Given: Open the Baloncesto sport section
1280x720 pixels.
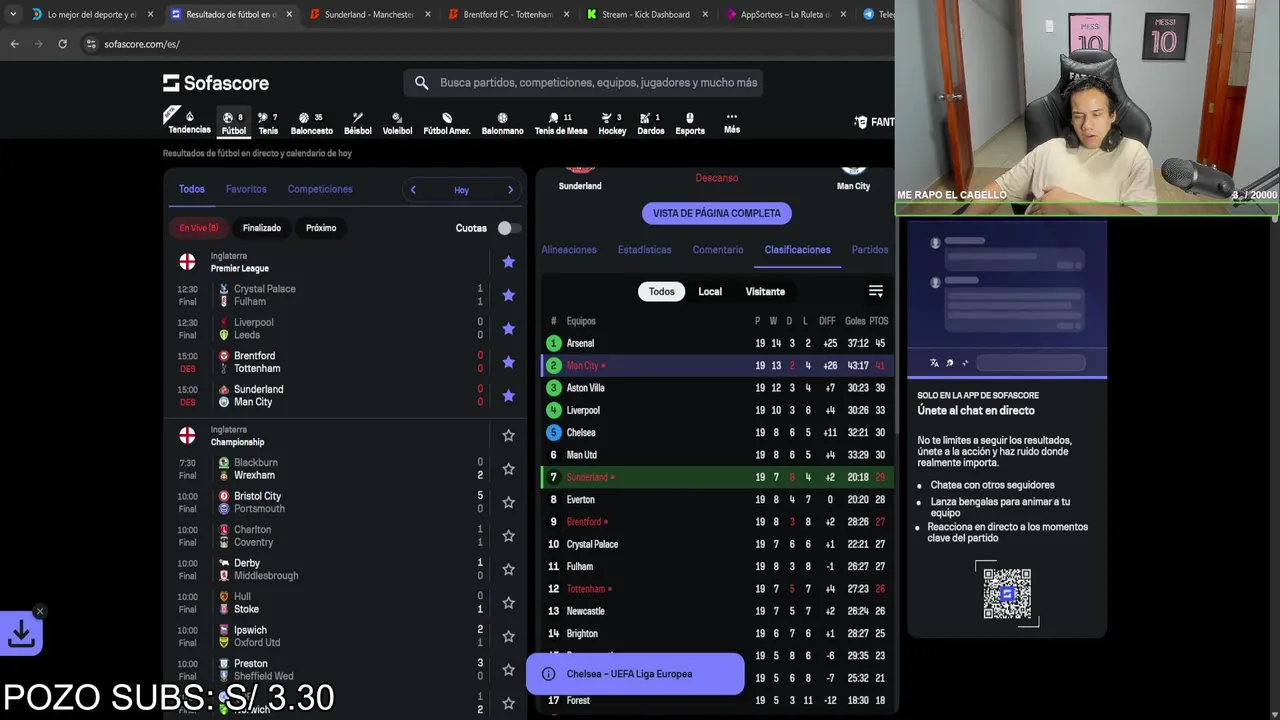Looking at the screenshot, I should (x=312, y=123).
